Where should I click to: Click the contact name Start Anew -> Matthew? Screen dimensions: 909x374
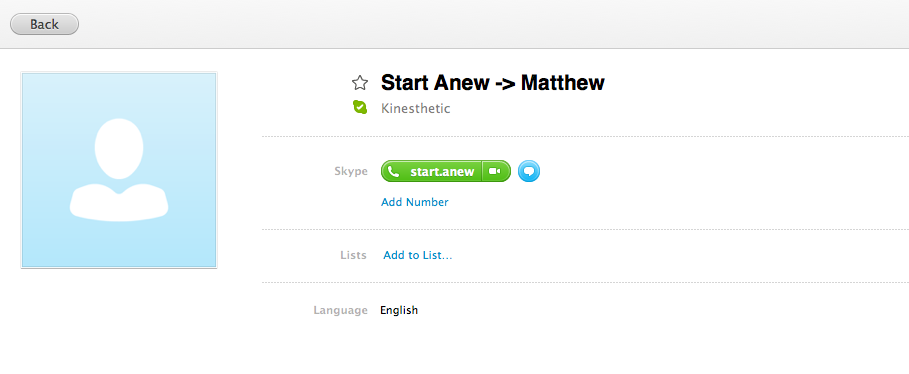[x=493, y=83]
